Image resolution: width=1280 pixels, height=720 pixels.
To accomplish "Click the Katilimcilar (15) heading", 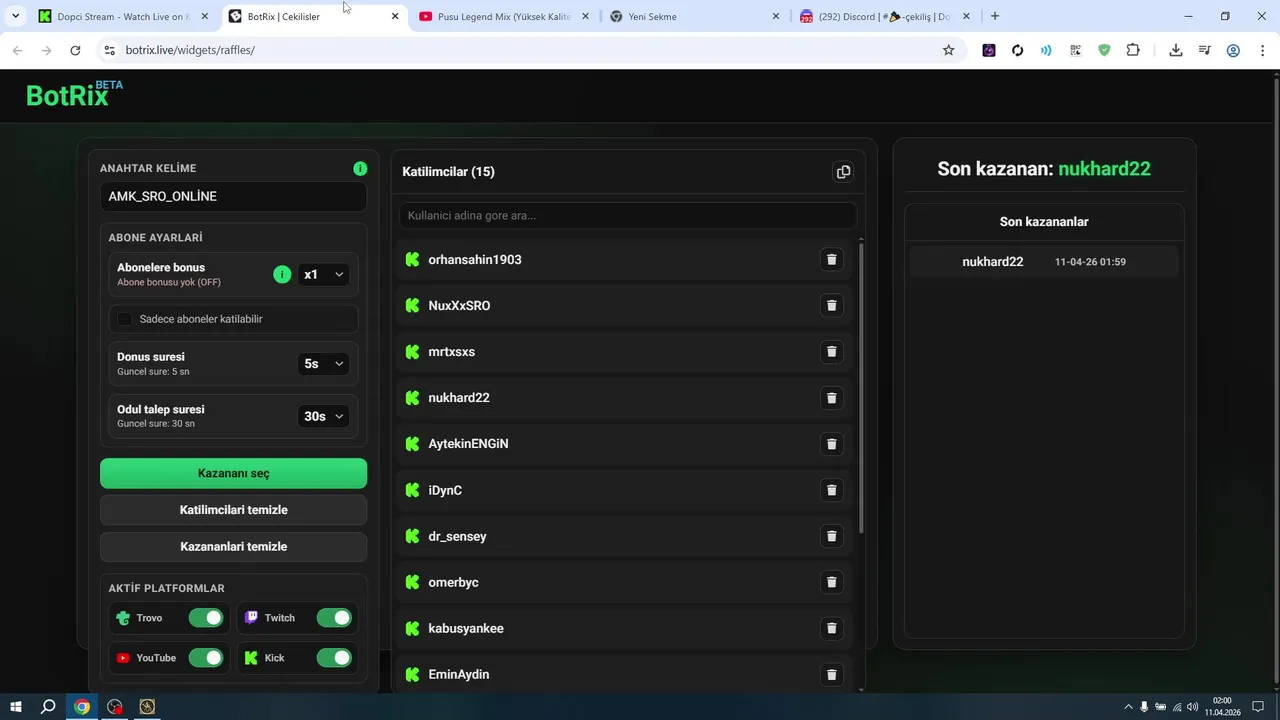I will point(448,172).
